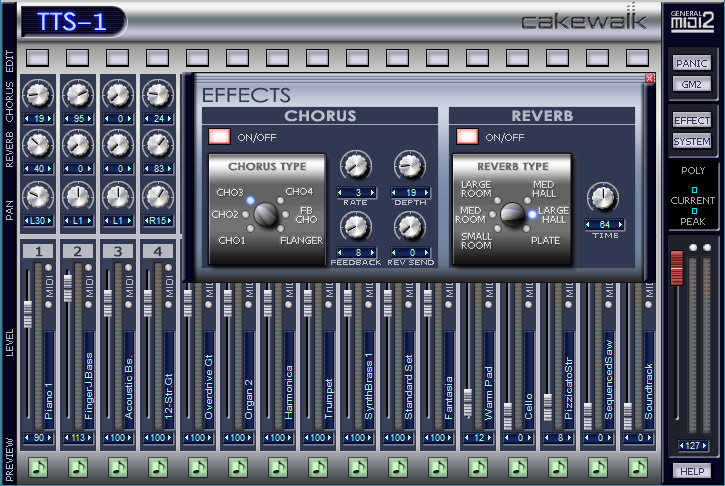Screen dimensions: 725x486
Task: Click channel 1 chorus send knob
Action: (x=38, y=94)
